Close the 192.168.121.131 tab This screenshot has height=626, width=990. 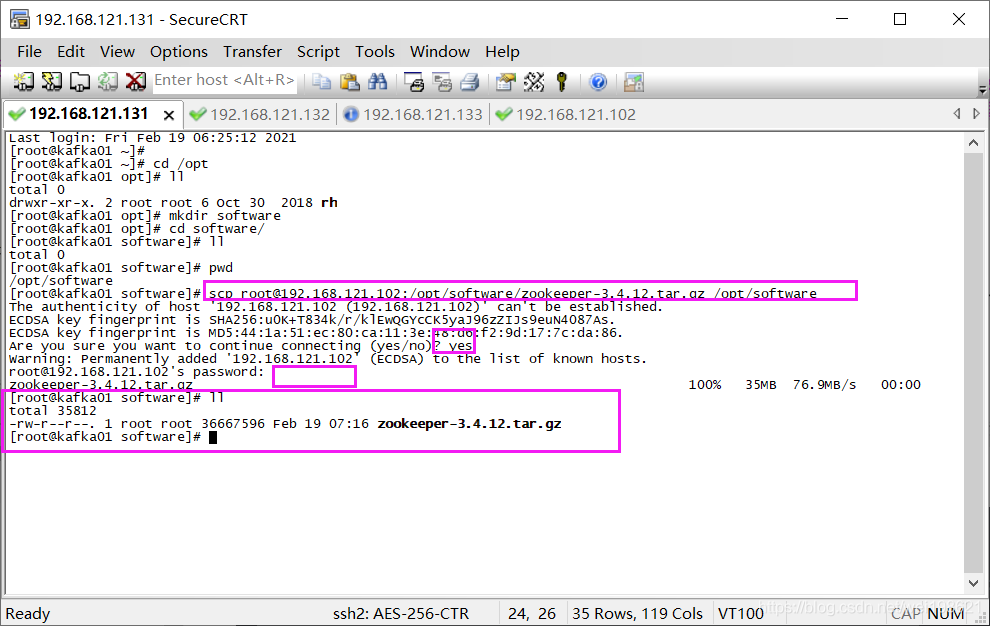169,115
